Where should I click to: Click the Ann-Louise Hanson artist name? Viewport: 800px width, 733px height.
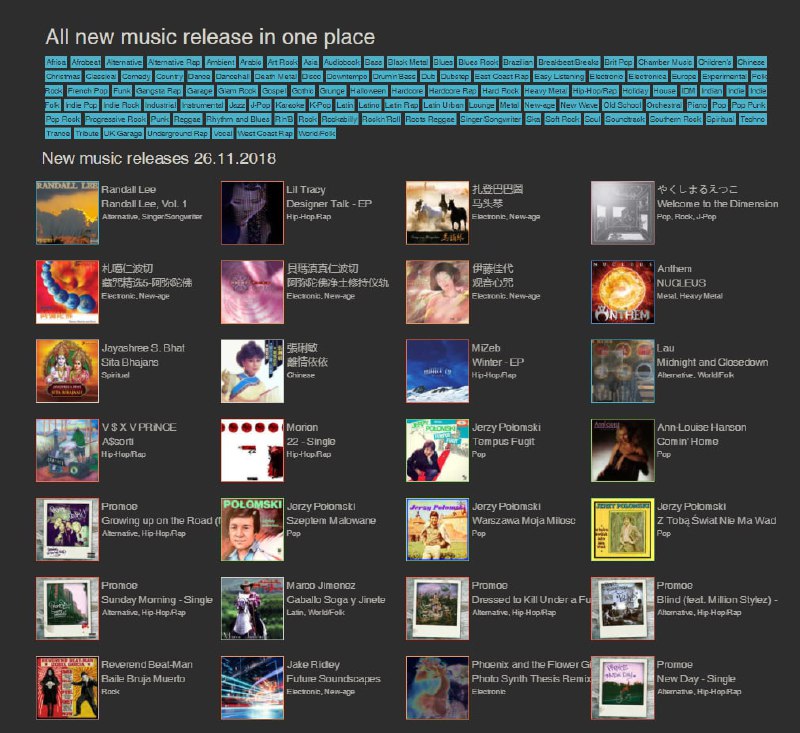(x=702, y=427)
